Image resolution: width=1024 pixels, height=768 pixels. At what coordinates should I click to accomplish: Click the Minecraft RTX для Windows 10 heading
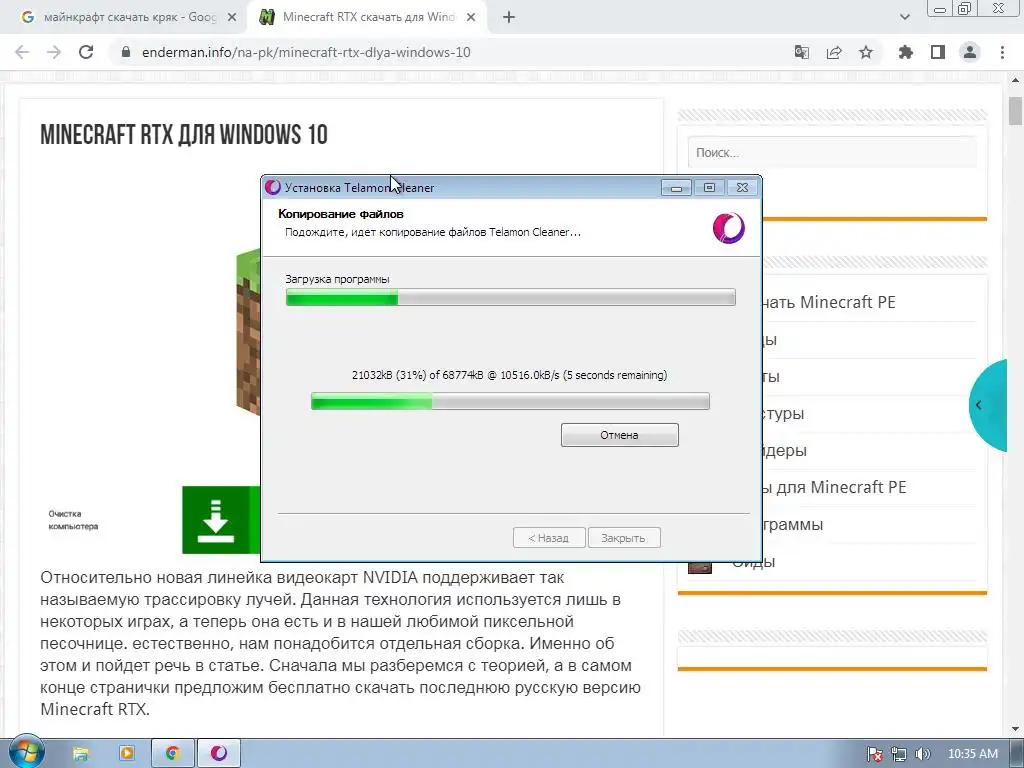tap(184, 135)
